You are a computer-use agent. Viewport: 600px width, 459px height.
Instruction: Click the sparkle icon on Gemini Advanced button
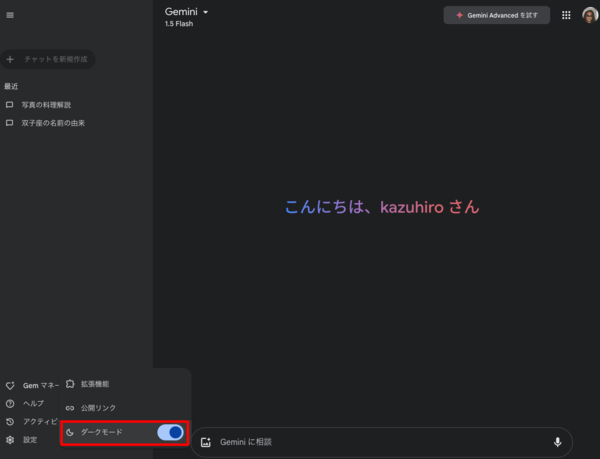pyautogui.click(x=460, y=15)
